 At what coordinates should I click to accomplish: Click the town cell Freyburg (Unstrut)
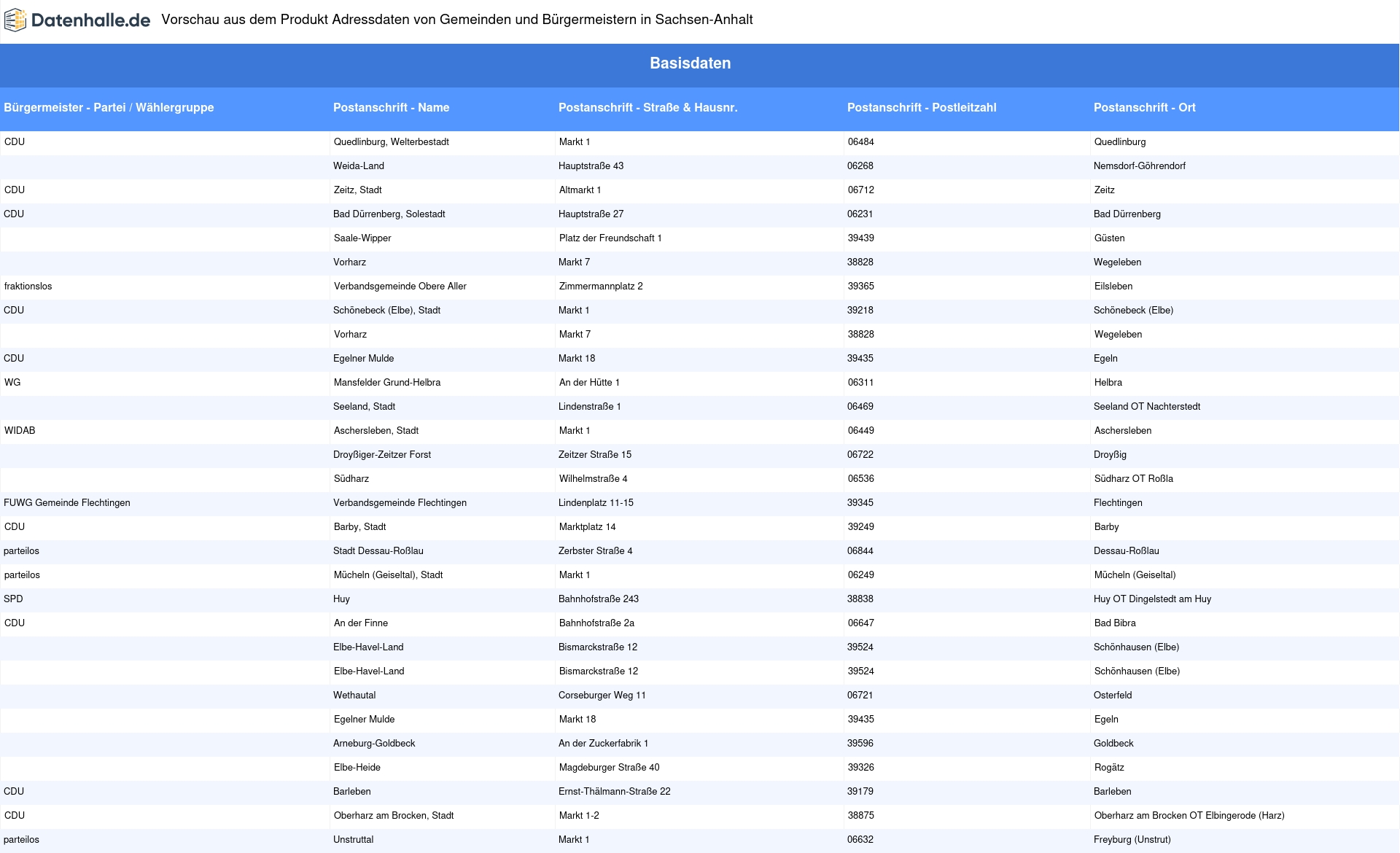click(x=1132, y=840)
